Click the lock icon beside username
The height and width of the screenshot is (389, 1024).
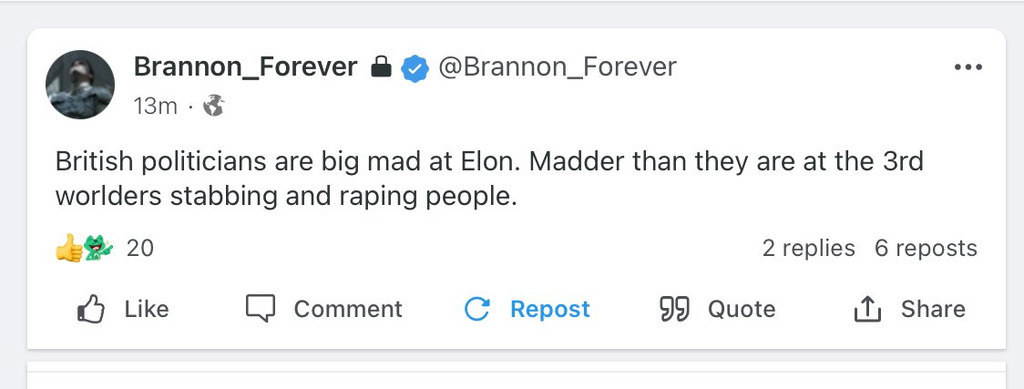coord(381,67)
